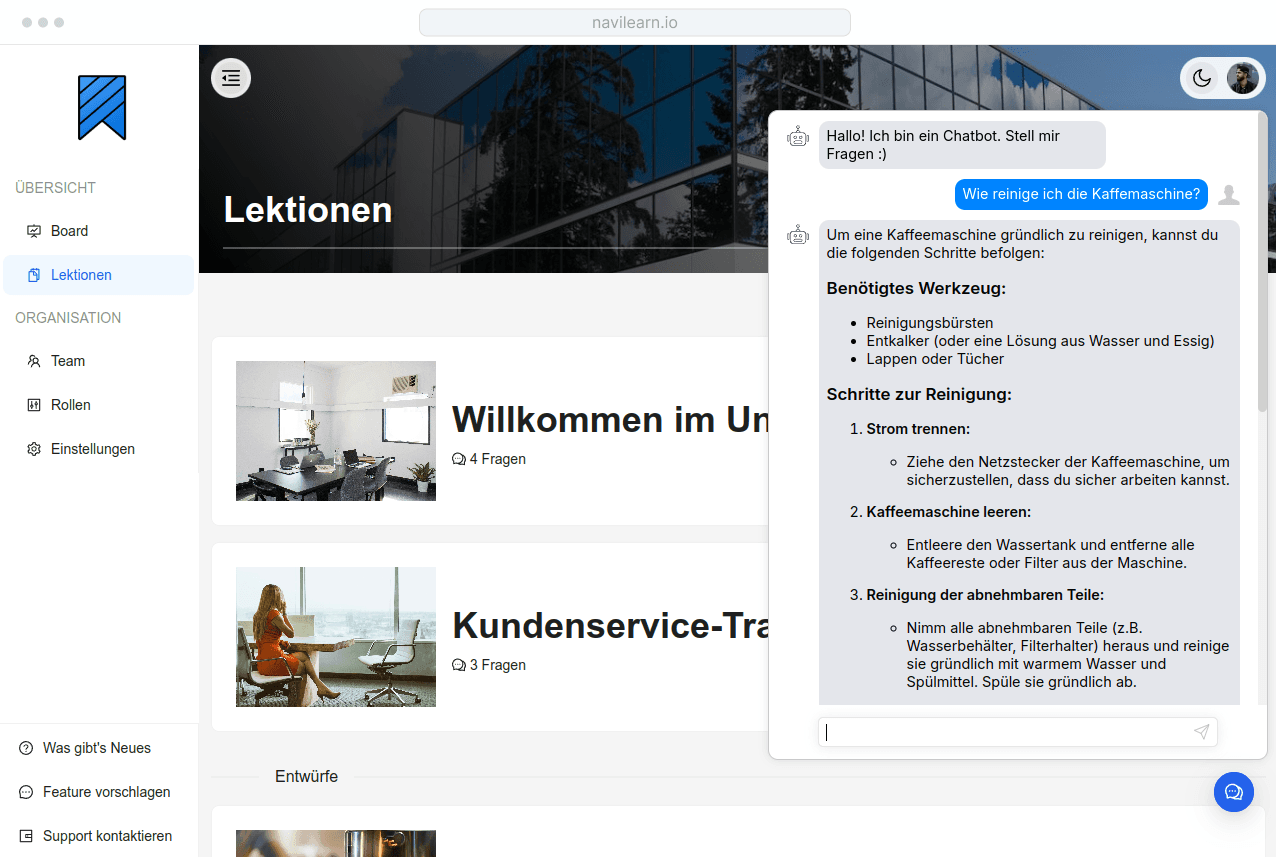Click the gear icon next to Einstellungen

point(33,449)
